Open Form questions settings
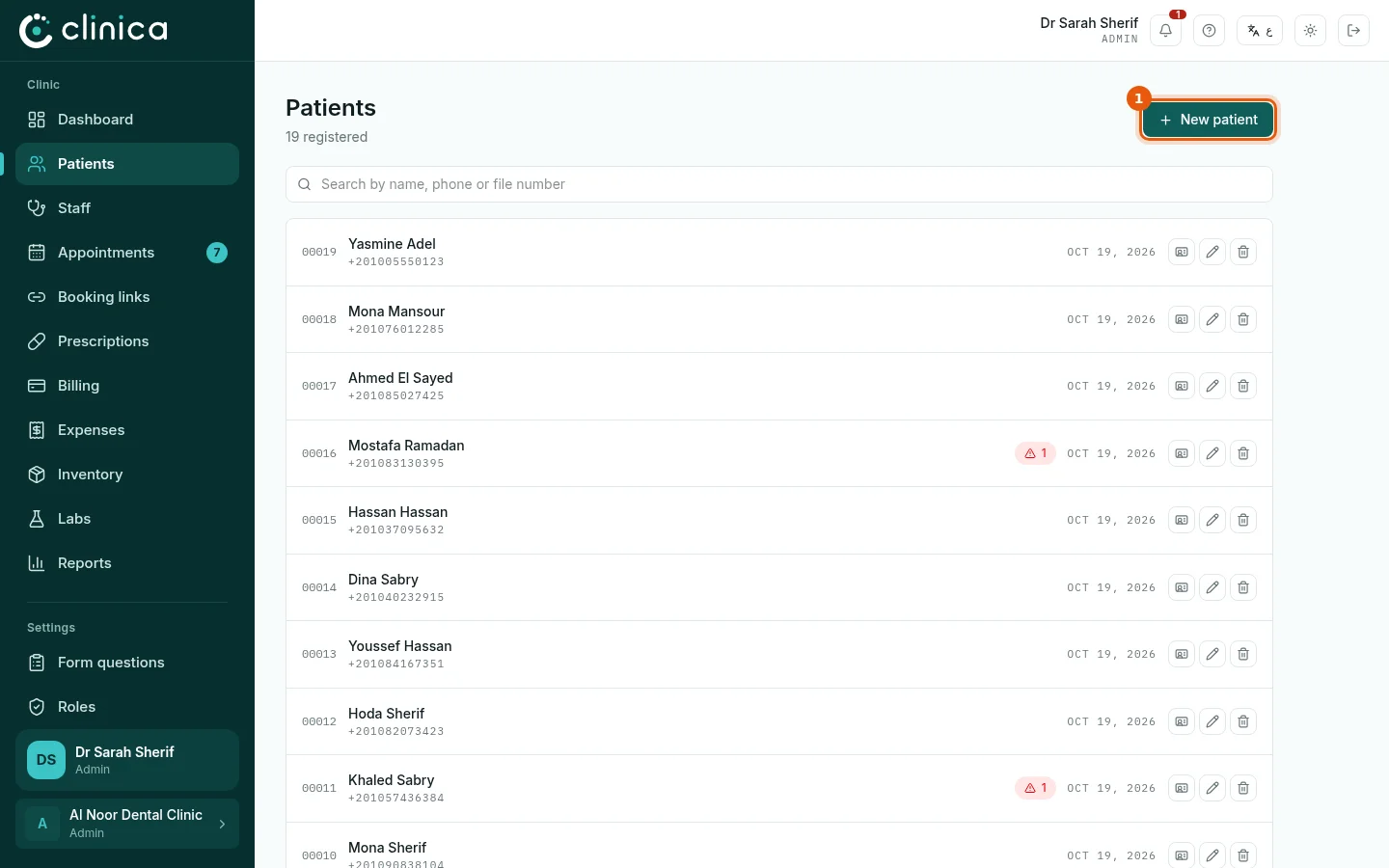Screen dimensions: 1389x868 [x=127, y=663]
